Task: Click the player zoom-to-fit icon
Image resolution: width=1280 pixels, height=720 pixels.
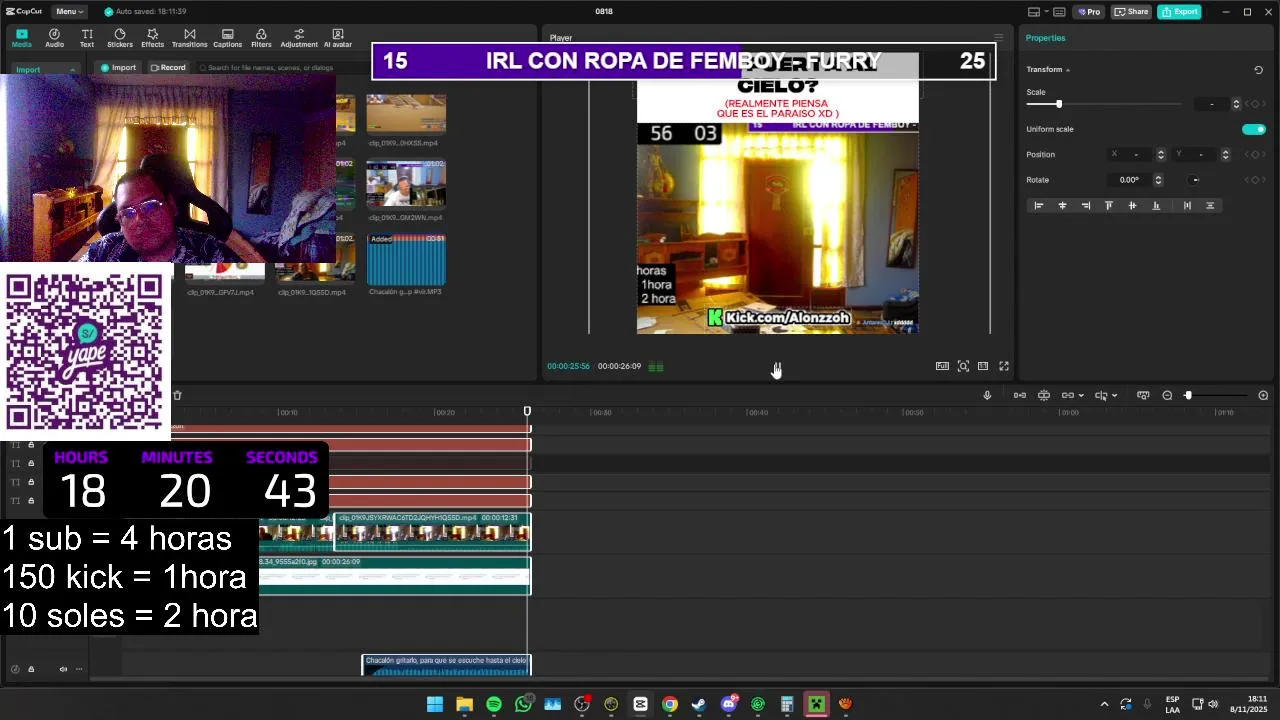Action: click(x=963, y=366)
